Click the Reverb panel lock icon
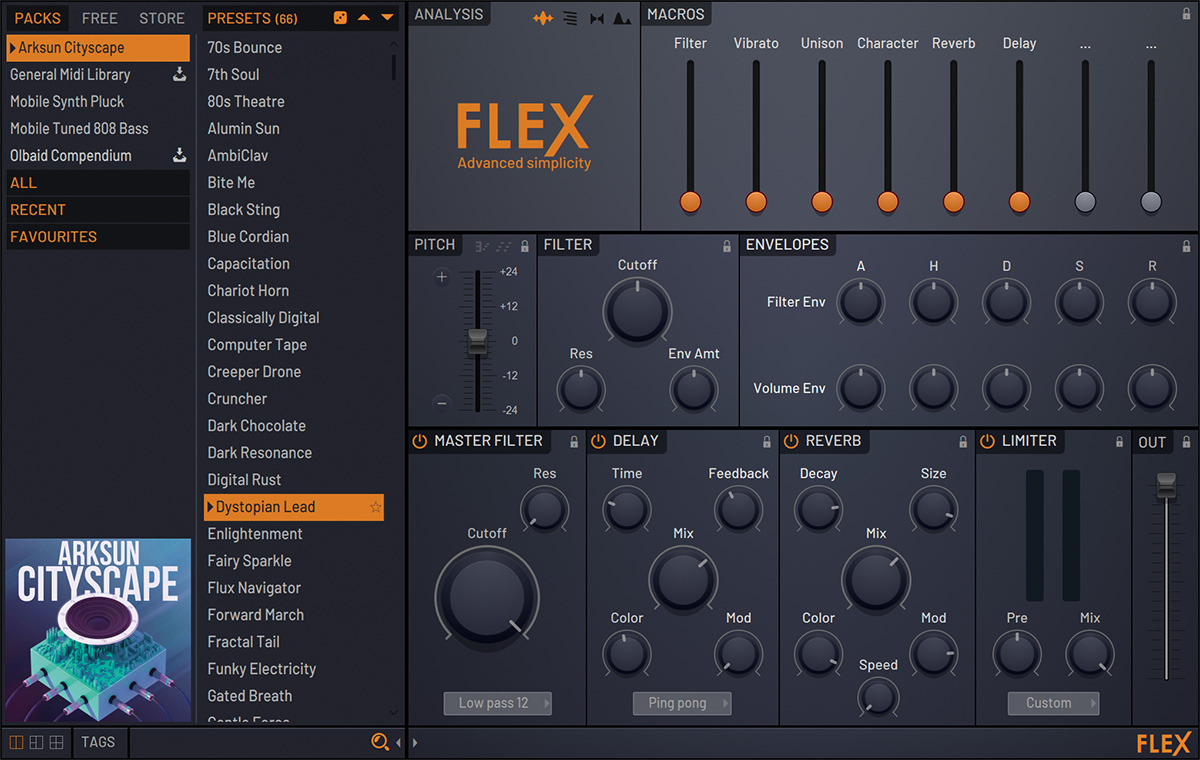The height and width of the screenshot is (760, 1200). click(963, 442)
